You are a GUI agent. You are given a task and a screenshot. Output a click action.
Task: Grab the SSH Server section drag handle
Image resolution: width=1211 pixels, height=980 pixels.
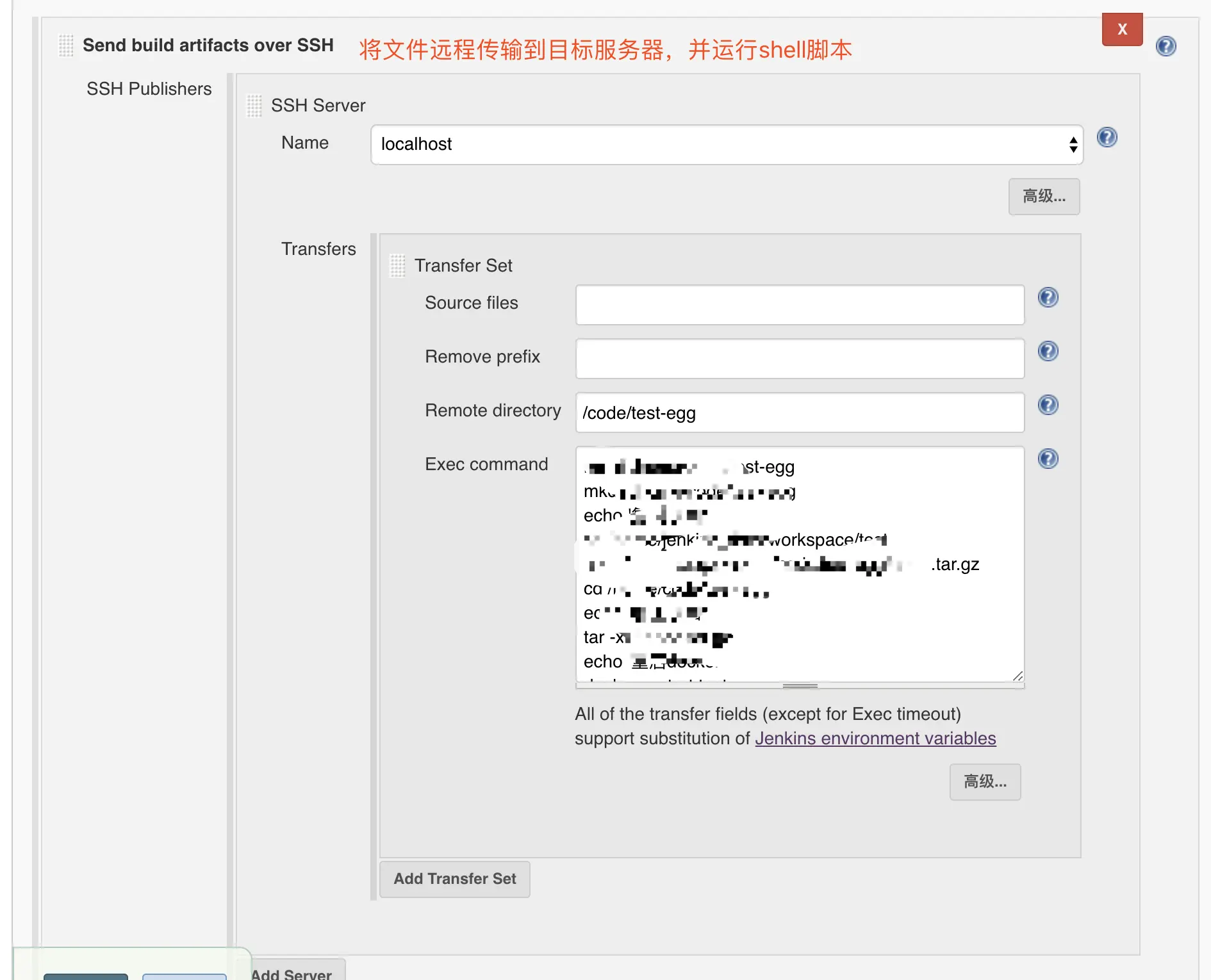(254, 106)
